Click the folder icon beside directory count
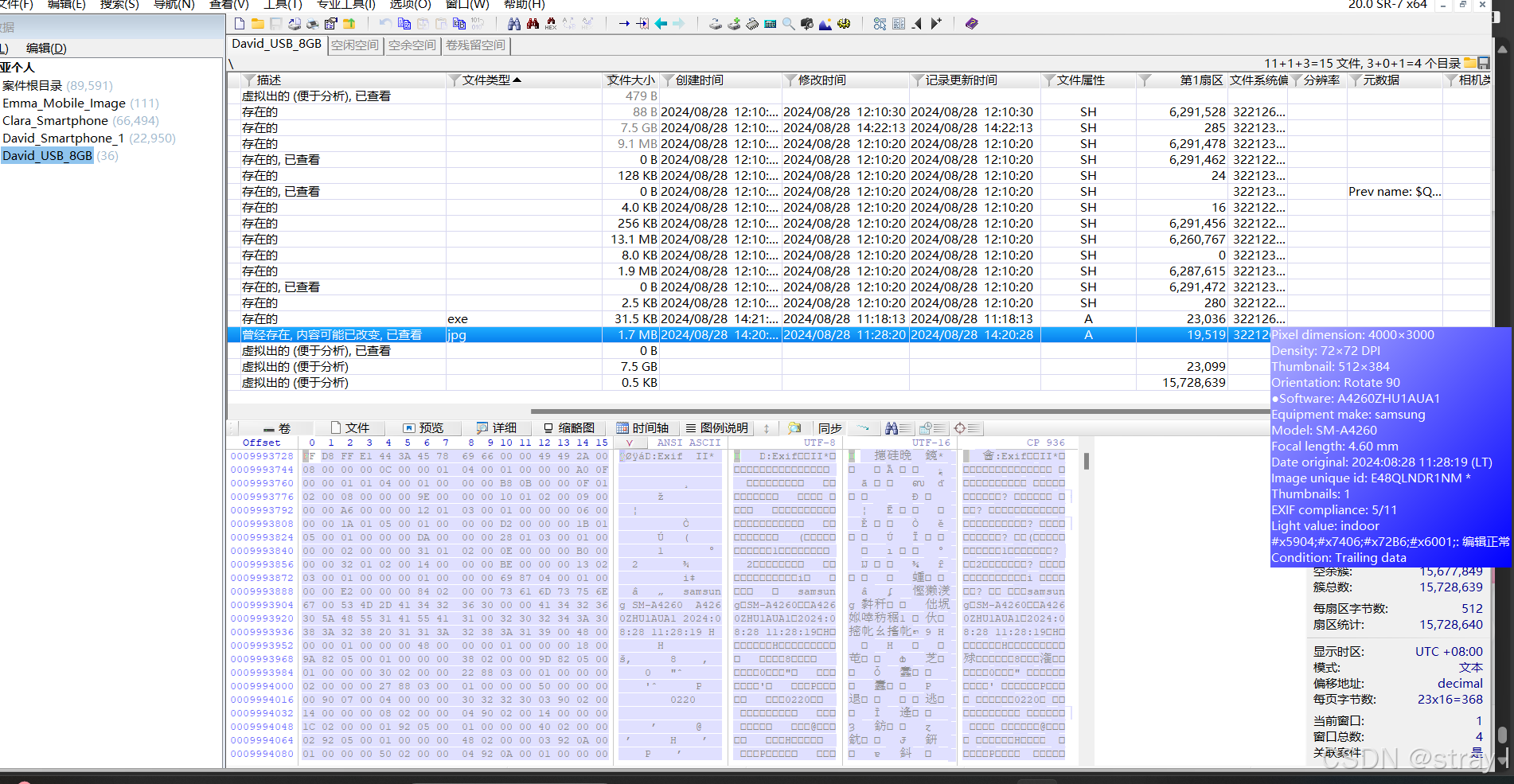This screenshot has width=1514, height=784. pos(1470,63)
